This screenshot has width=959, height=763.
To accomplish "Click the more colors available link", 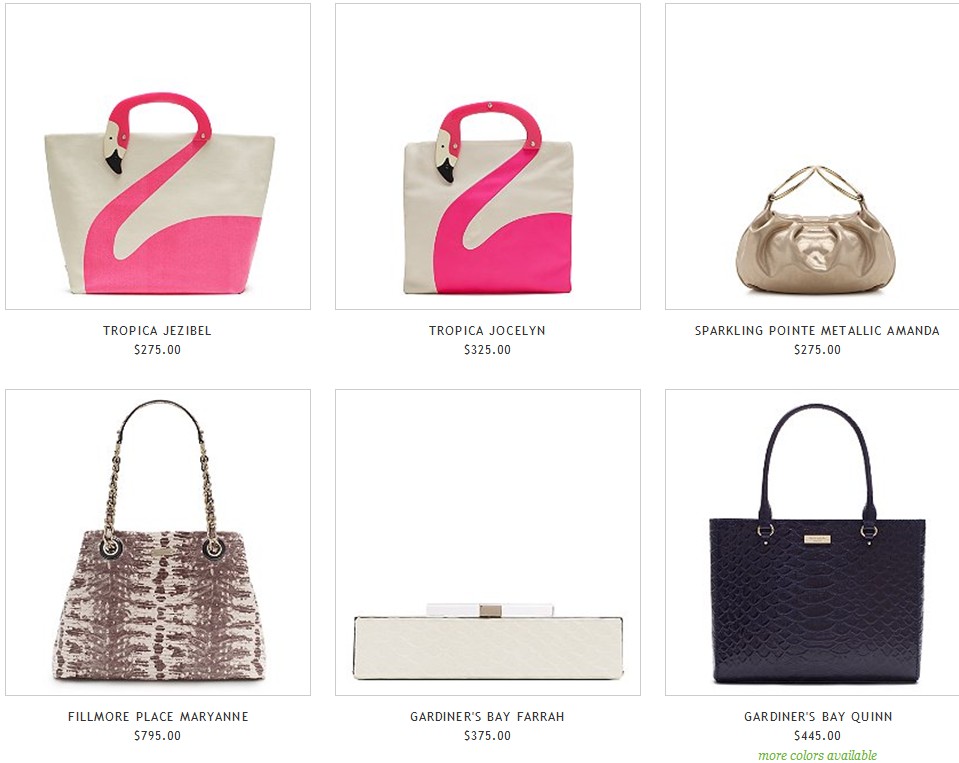I will (x=818, y=755).
